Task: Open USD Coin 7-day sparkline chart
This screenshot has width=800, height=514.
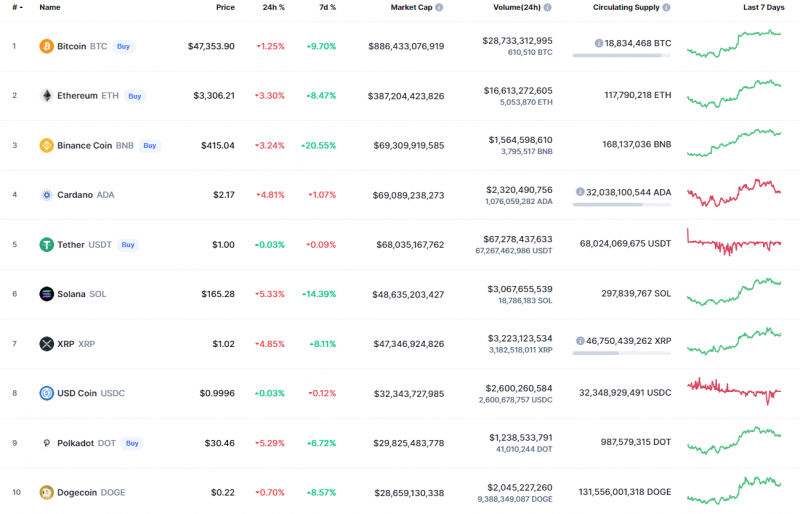Action: click(734, 391)
